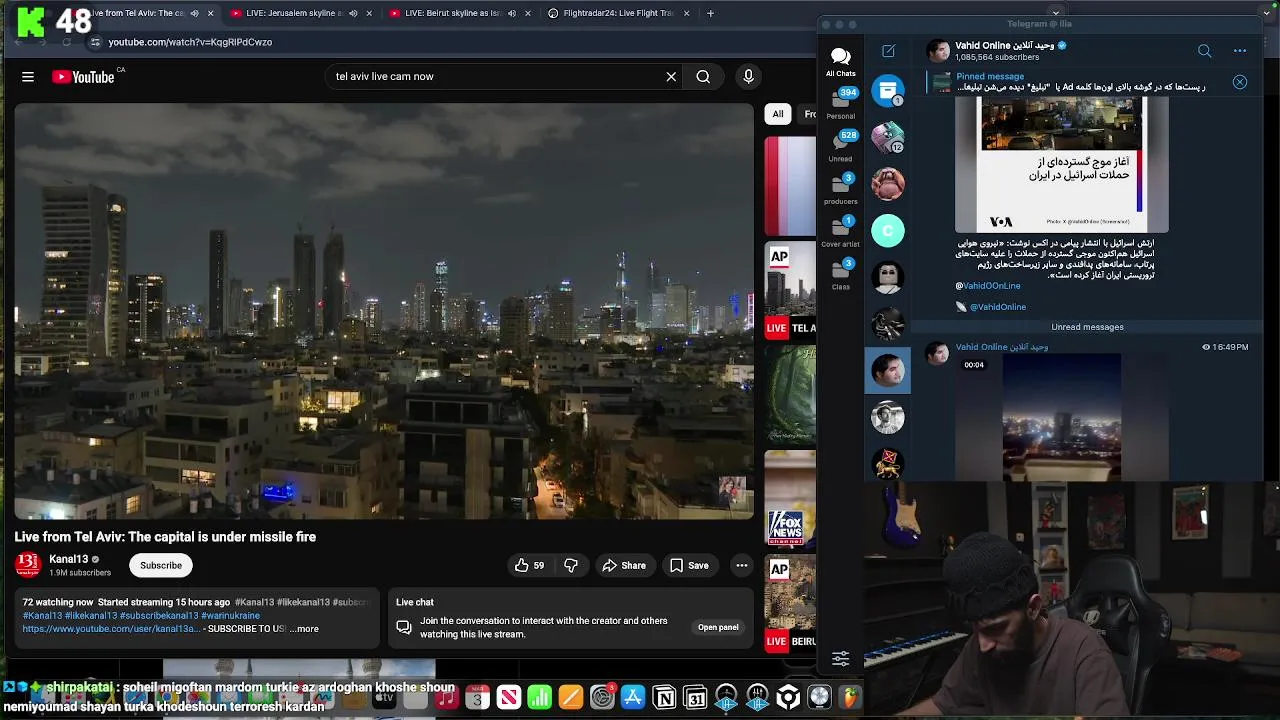Expand video description with ...more
The width and height of the screenshot is (1280, 720).
(304, 629)
